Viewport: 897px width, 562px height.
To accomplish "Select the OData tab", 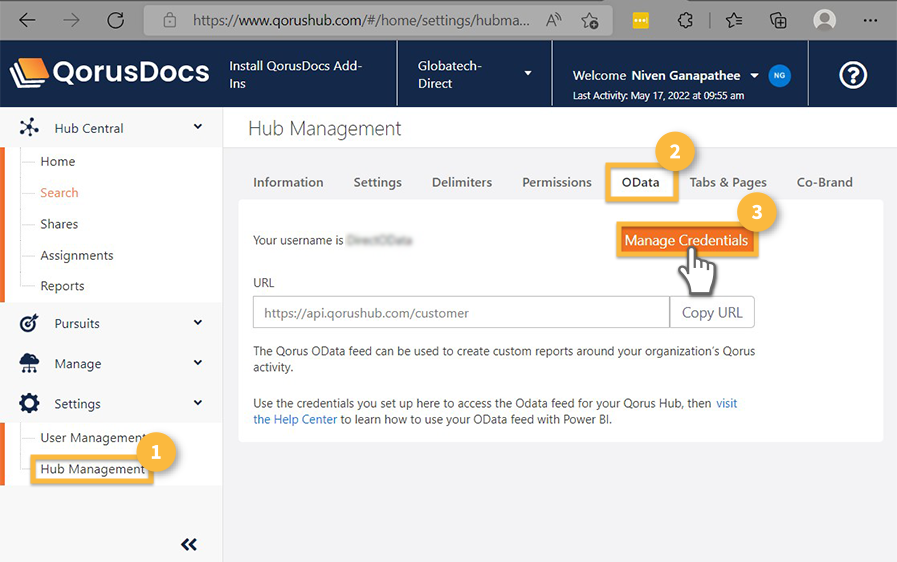I will [x=641, y=182].
